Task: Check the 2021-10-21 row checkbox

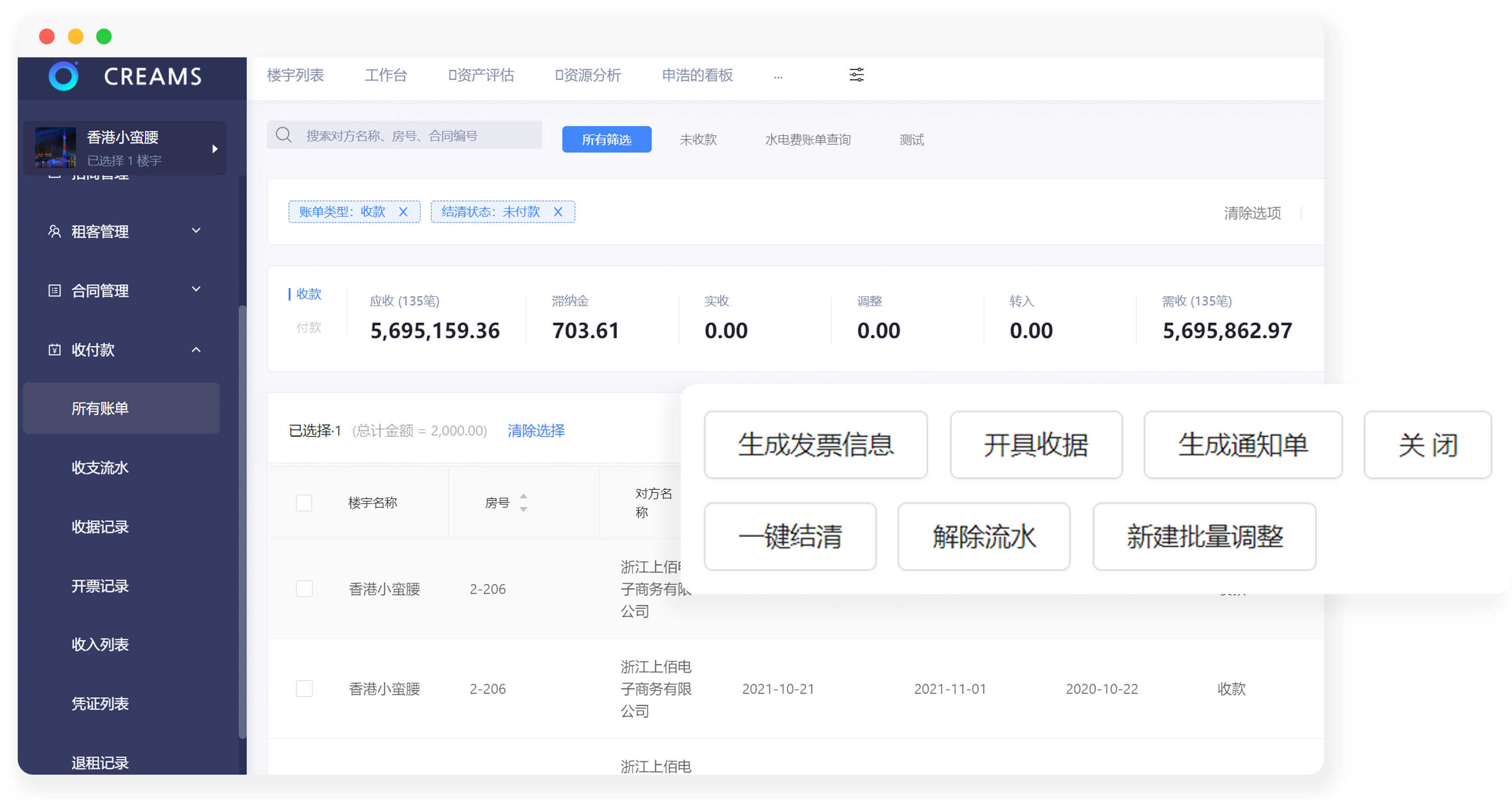Action: (304, 688)
